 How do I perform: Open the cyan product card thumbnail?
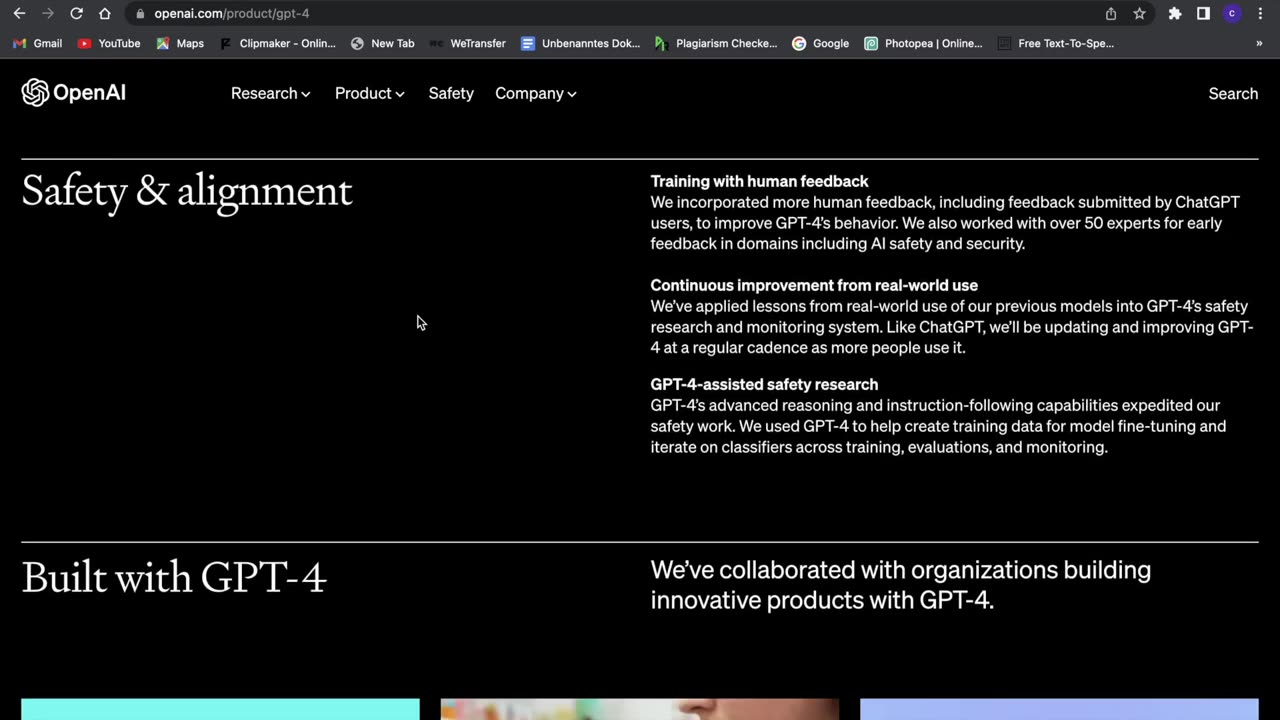click(x=220, y=709)
